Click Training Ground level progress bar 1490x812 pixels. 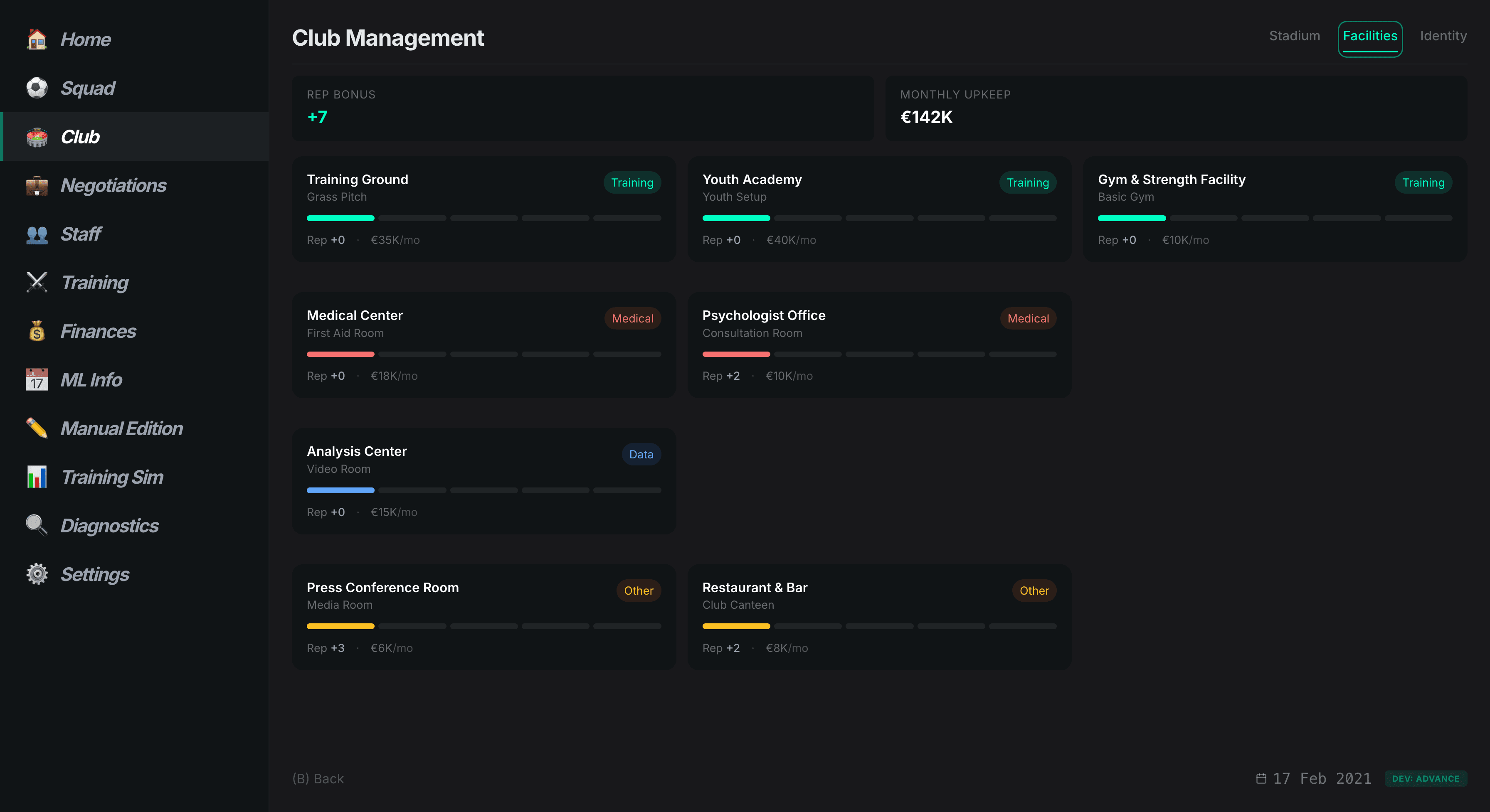(484, 218)
